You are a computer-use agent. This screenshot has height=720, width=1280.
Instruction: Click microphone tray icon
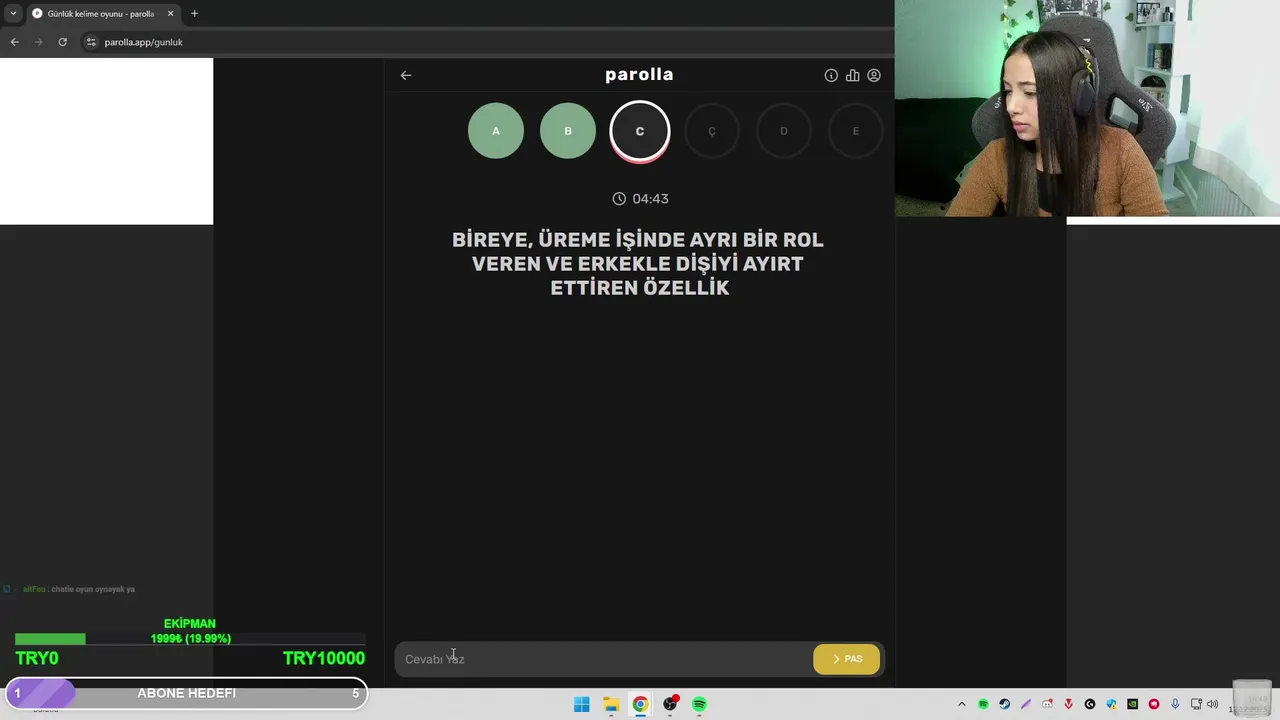[1175, 704]
